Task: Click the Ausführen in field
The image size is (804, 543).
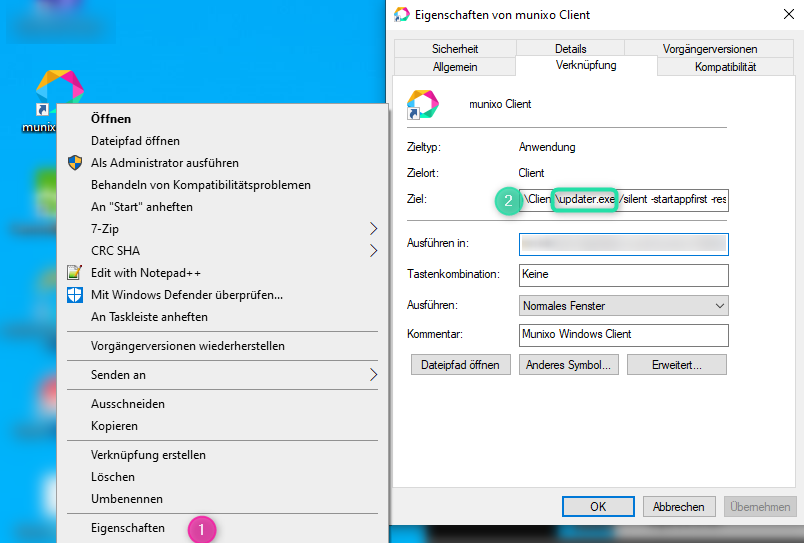Action: (x=624, y=244)
